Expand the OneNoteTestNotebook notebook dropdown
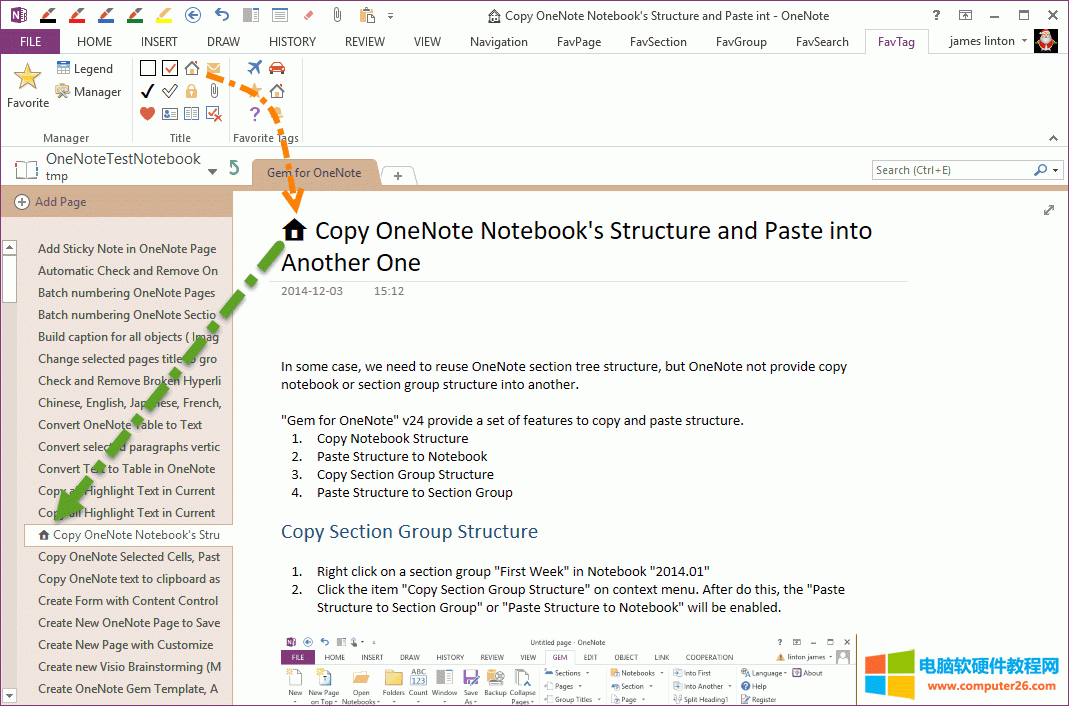Viewport: 1069px width, 706px height. click(x=212, y=171)
